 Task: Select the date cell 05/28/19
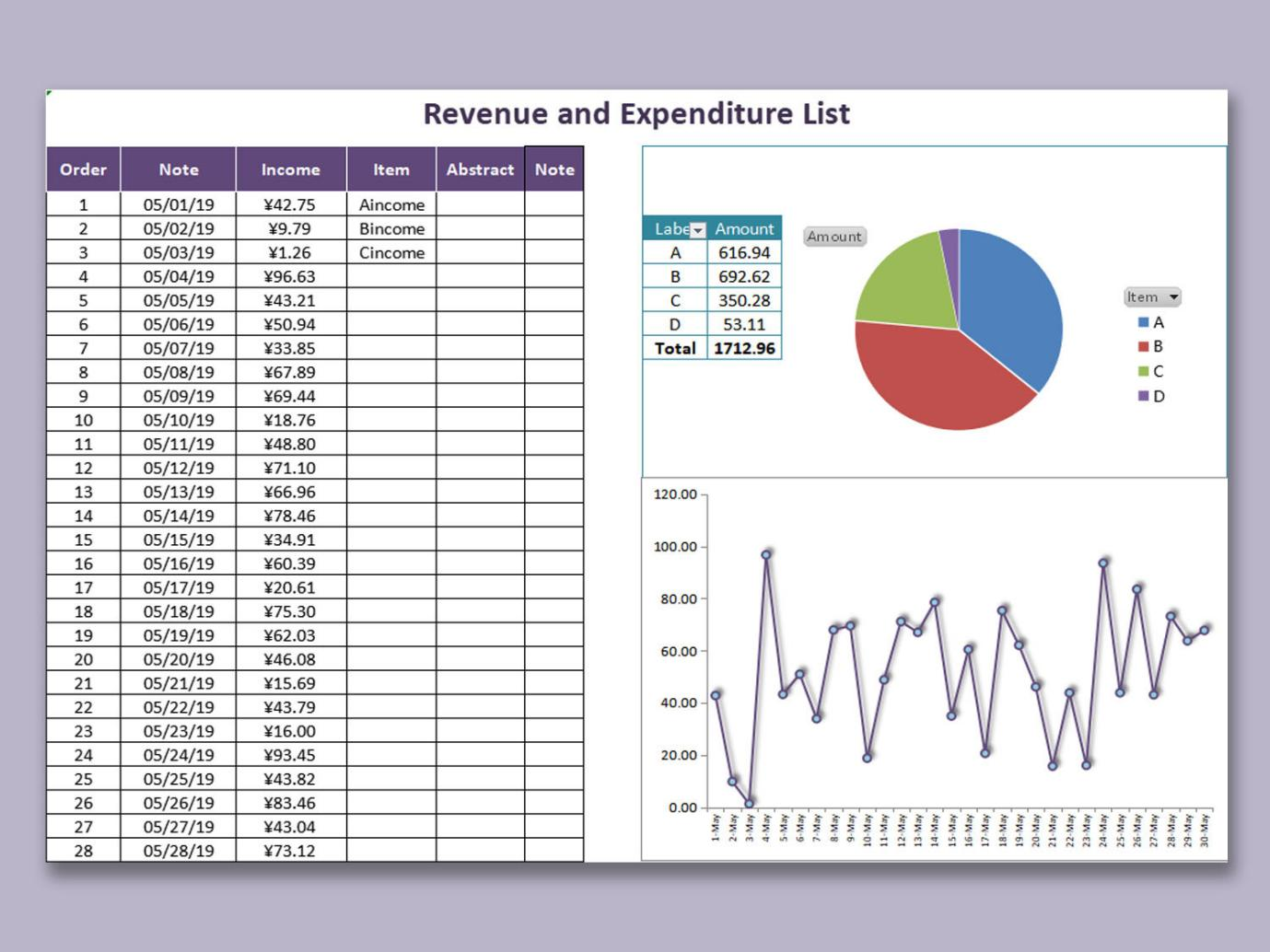click(x=178, y=851)
